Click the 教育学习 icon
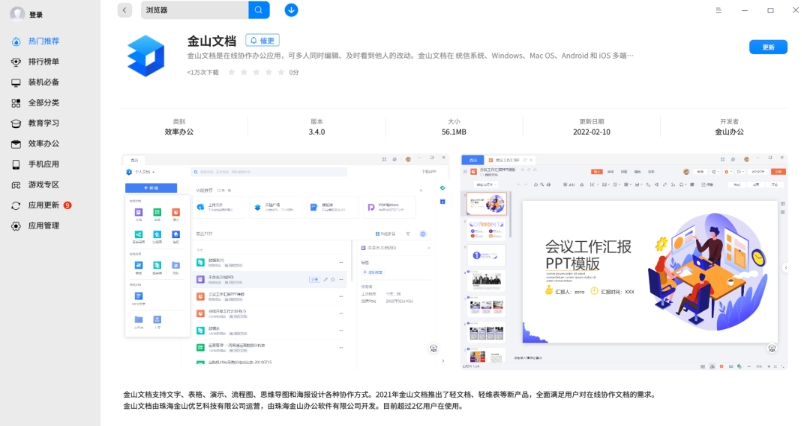Viewport: 802px width, 426px height. pyautogui.click(x=16, y=123)
